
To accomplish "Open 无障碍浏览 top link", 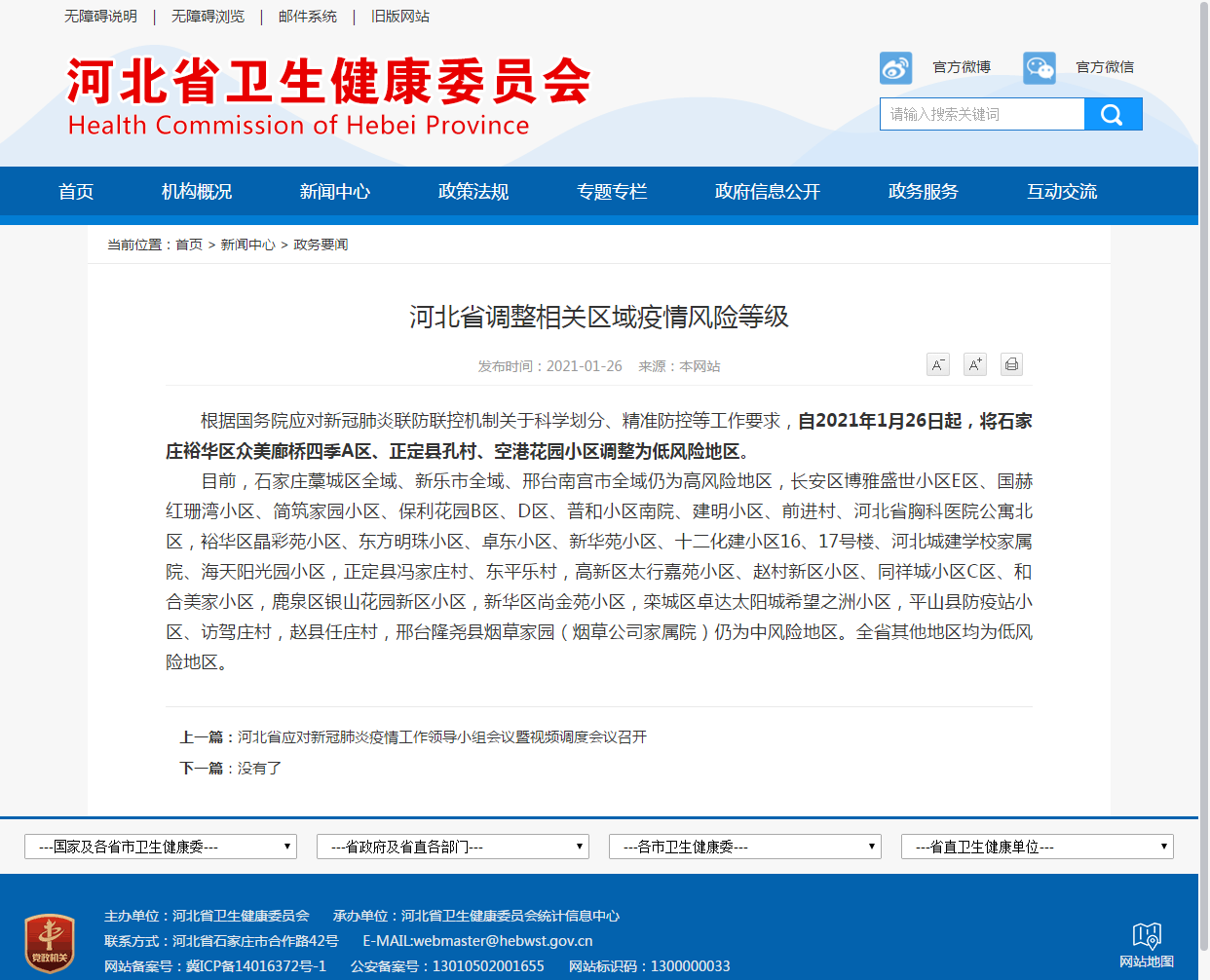I will coord(208,17).
